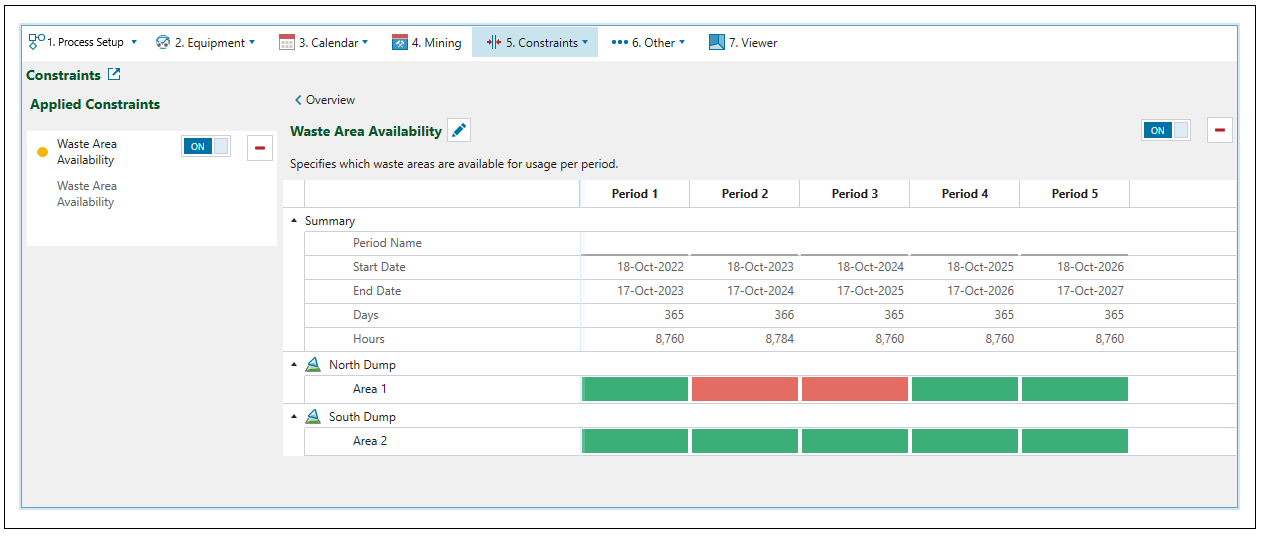Open the Constraints dropdown arrow
1263x536 pixels.
[x=585, y=43]
